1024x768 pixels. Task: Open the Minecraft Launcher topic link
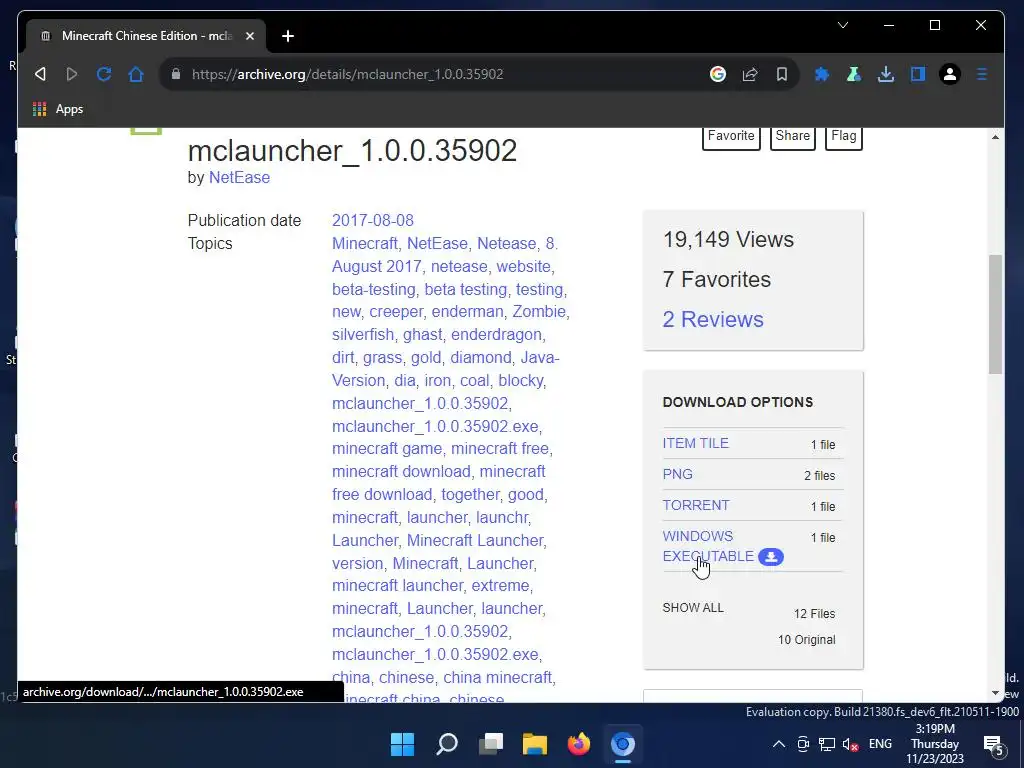(x=475, y=540)
